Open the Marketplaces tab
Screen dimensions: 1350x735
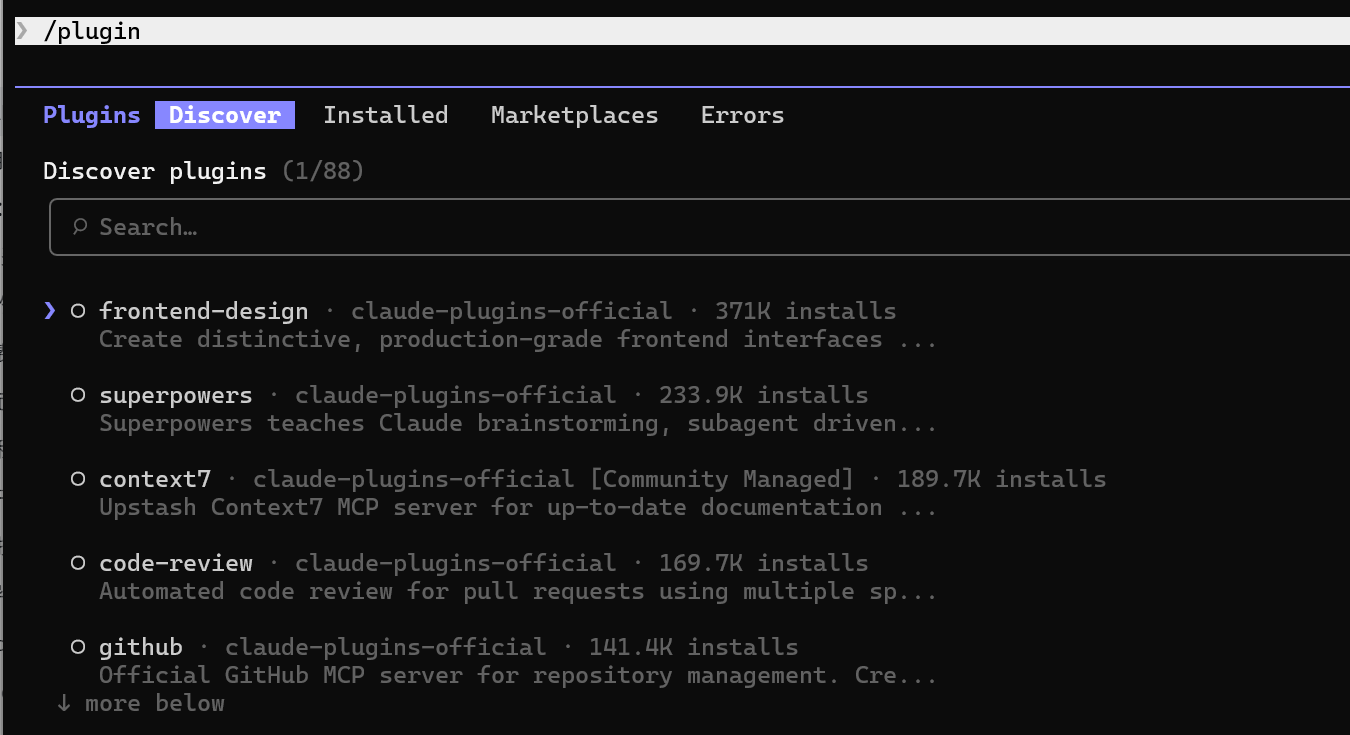574,115
